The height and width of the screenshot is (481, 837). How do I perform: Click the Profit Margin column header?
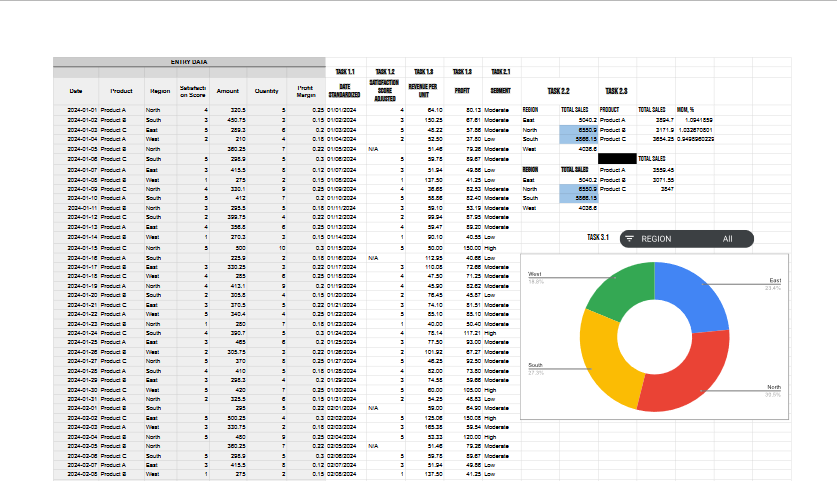(306, 91)
